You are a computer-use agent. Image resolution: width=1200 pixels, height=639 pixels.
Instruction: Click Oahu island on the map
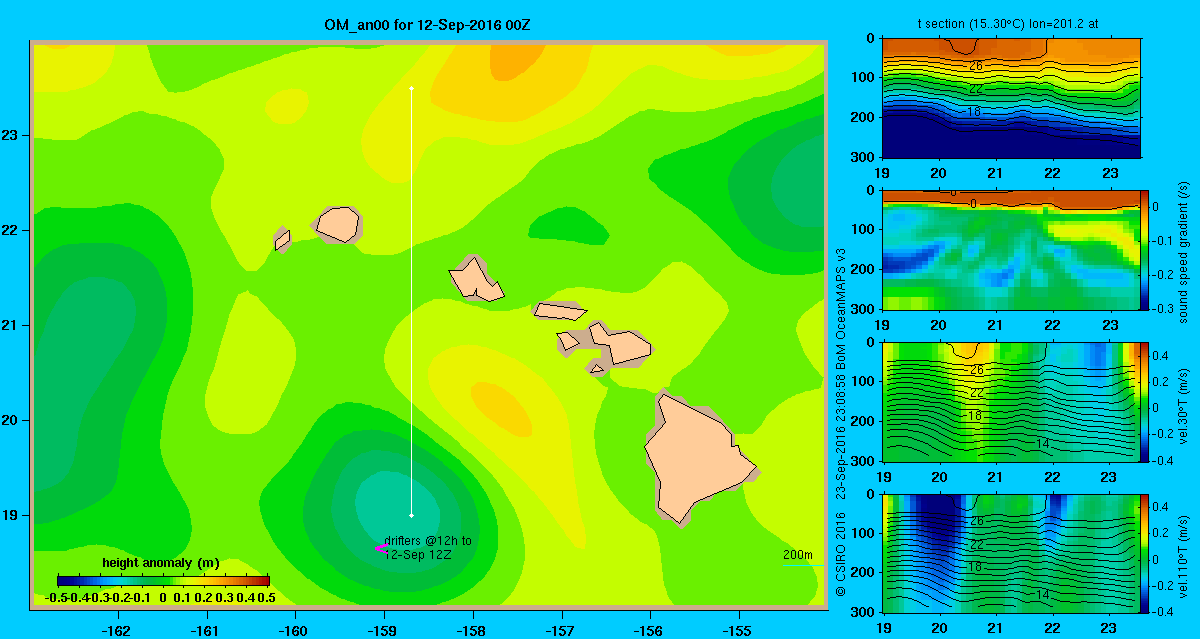tap(476, 279)
